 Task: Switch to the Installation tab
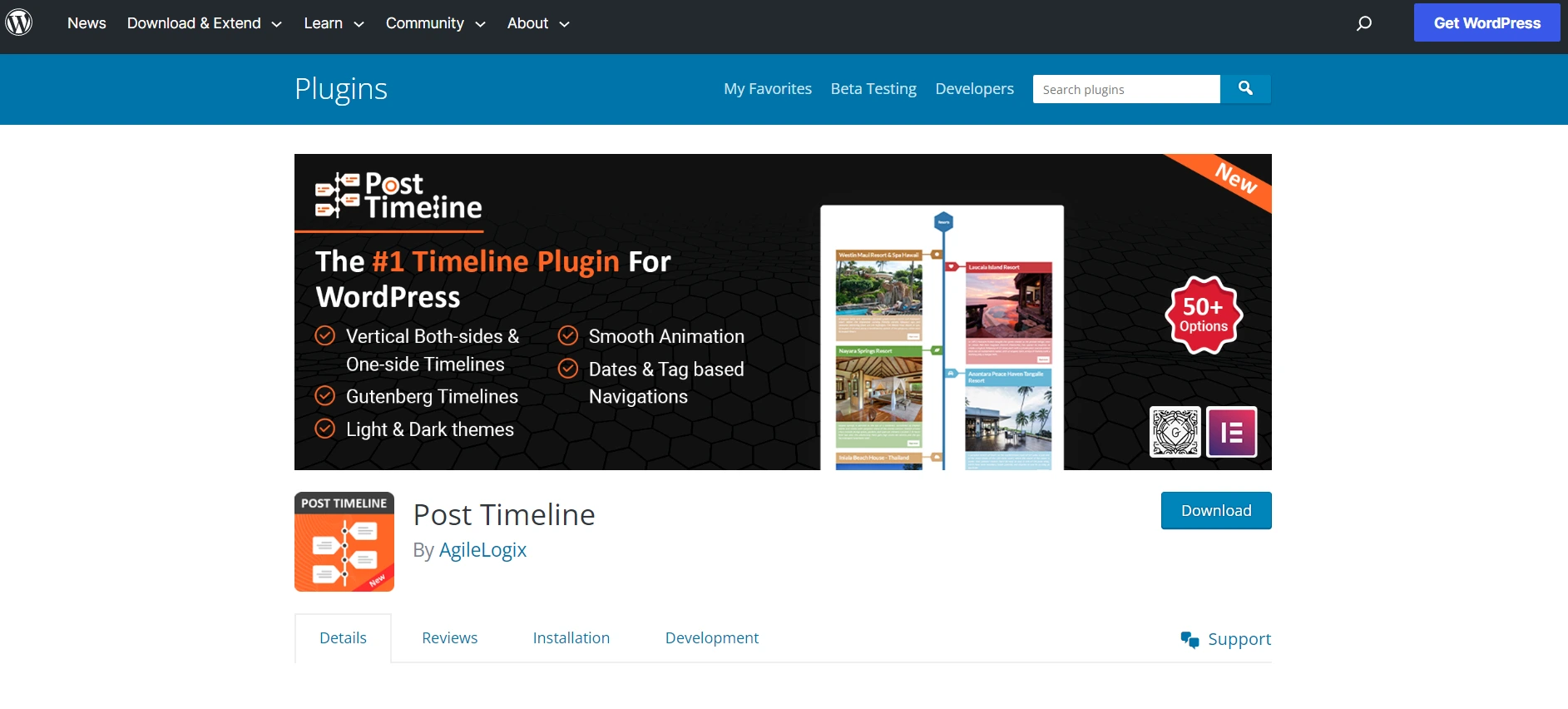[x=571, y=638]
